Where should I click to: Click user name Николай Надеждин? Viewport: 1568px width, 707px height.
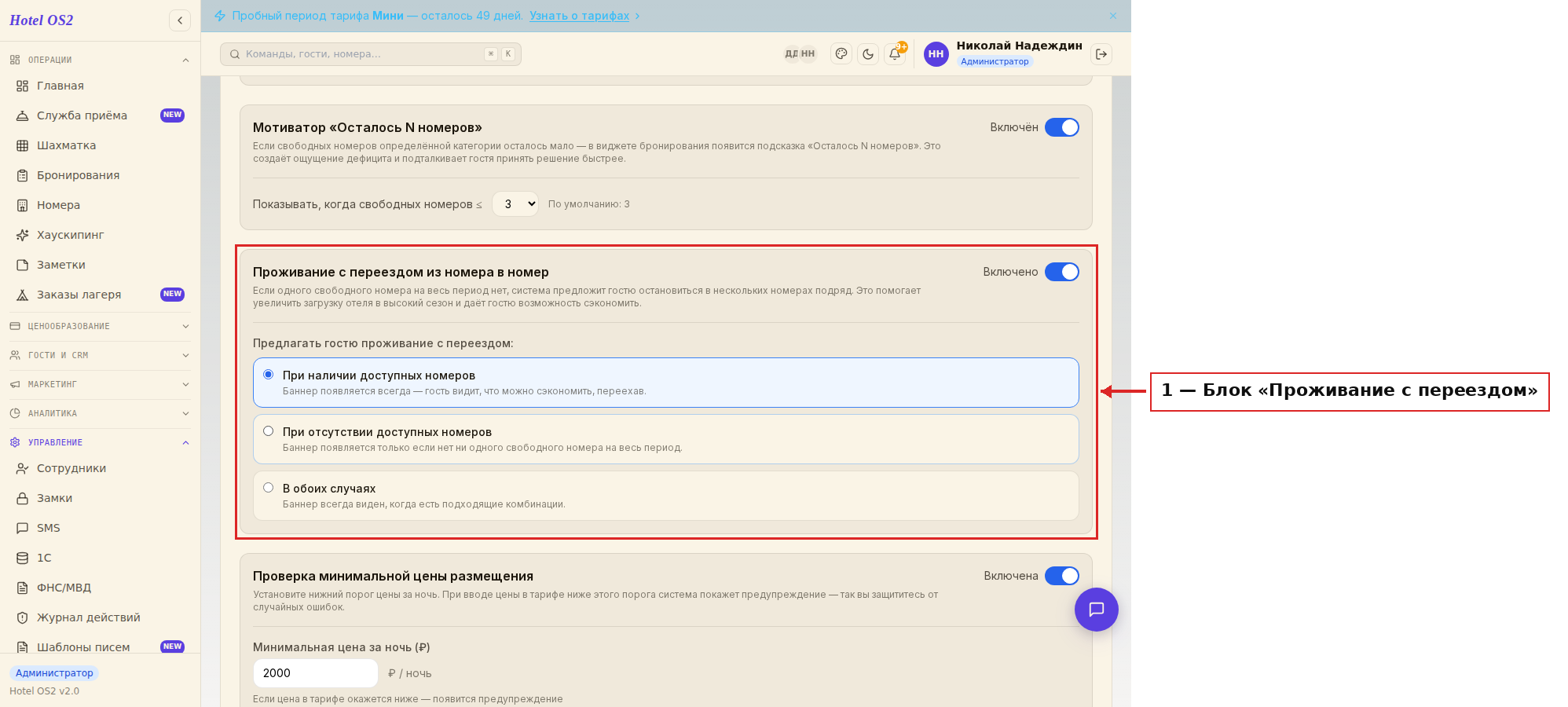point(1019,46)
